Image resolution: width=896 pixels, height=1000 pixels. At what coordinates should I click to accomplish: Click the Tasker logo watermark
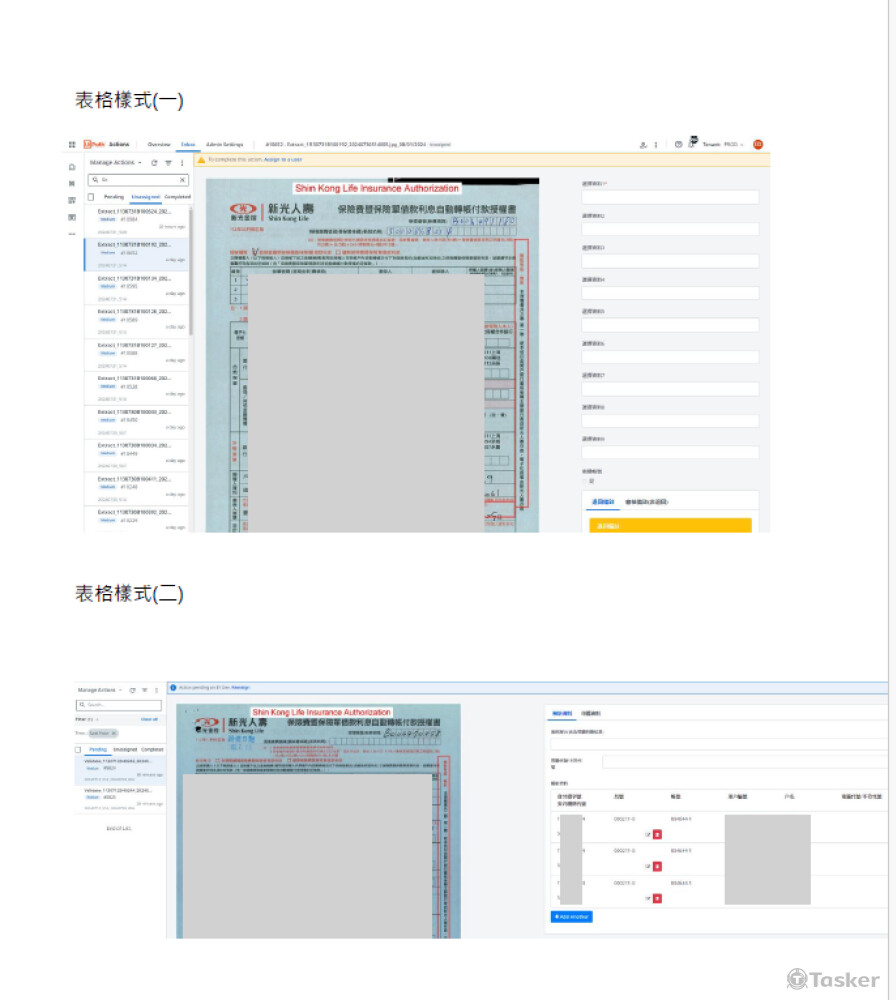click(x=833, y=979)
